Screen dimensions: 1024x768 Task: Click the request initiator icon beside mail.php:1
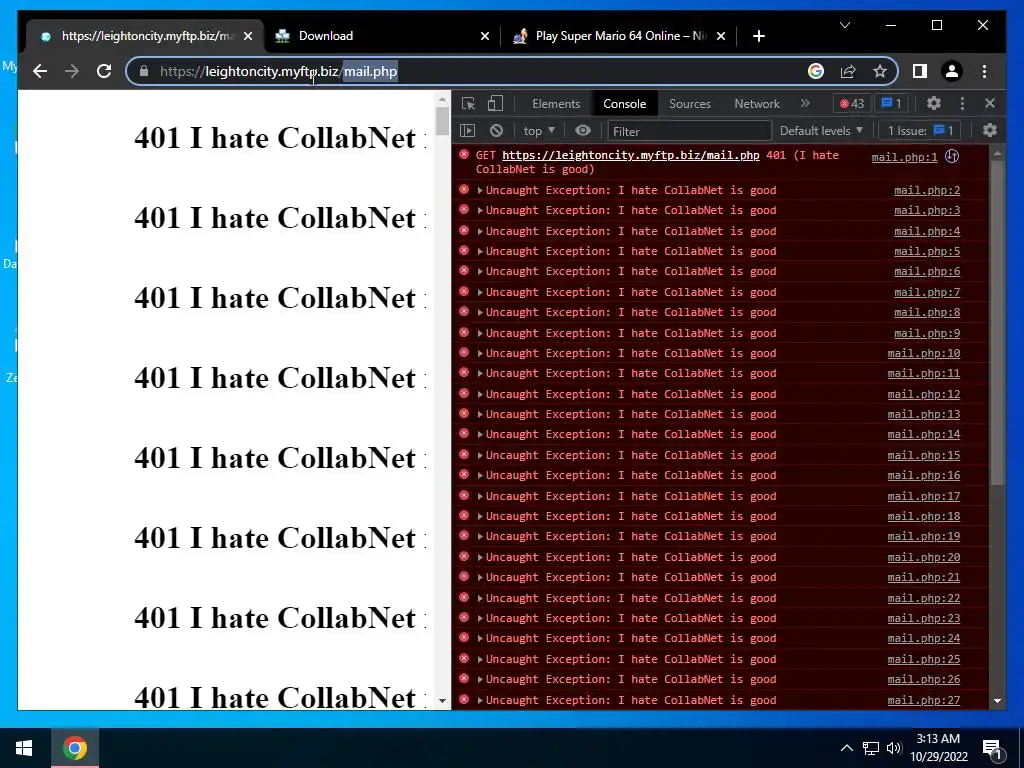point(952,156)
